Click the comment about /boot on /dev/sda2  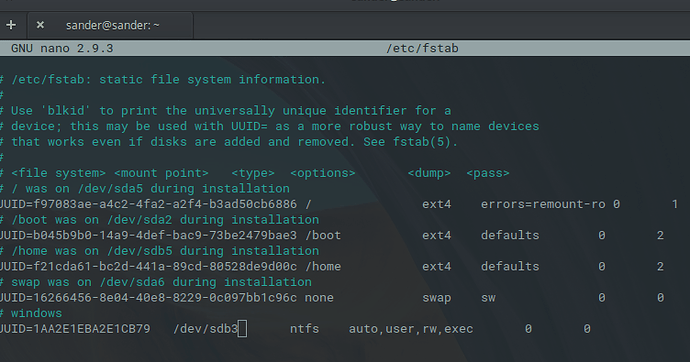tap(160, 219)
